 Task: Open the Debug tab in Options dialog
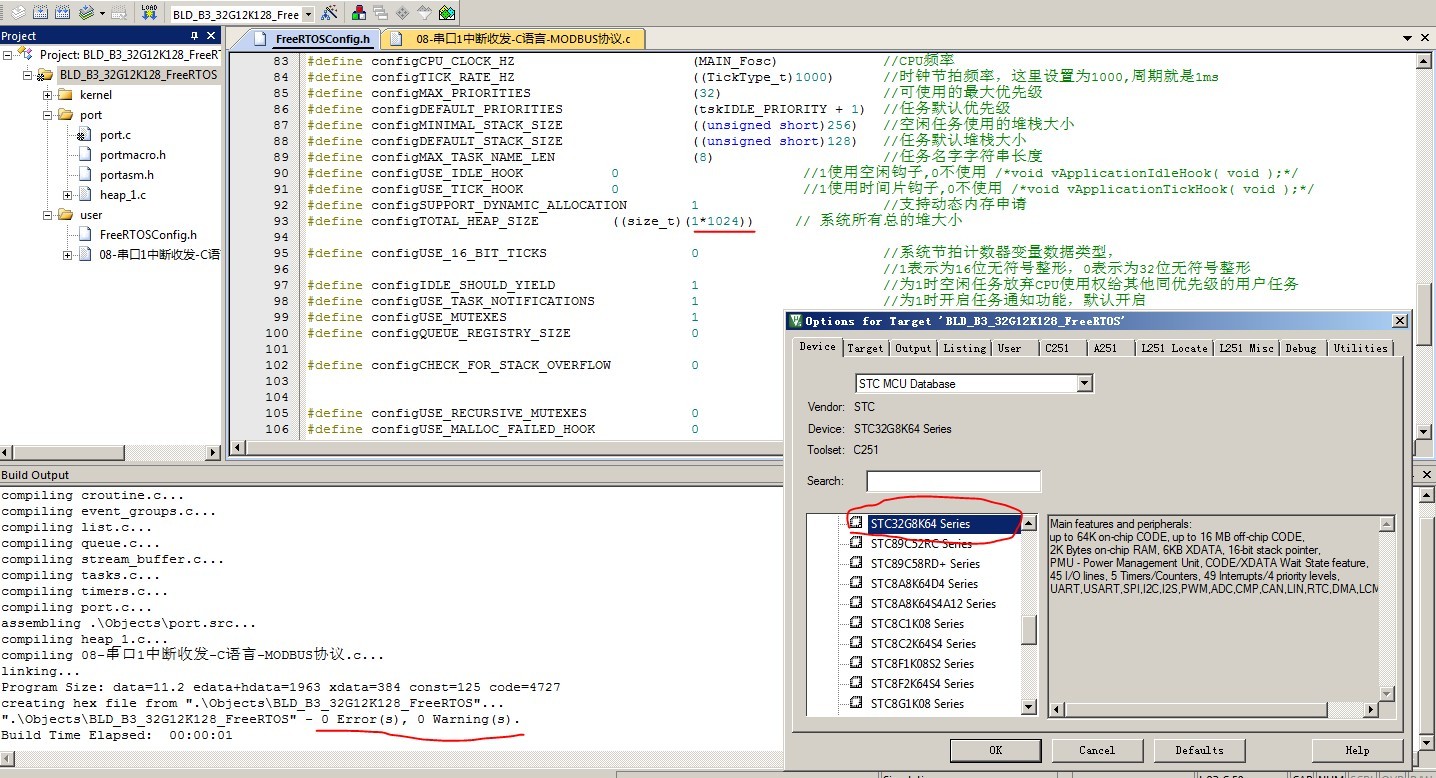[1301, 348]
